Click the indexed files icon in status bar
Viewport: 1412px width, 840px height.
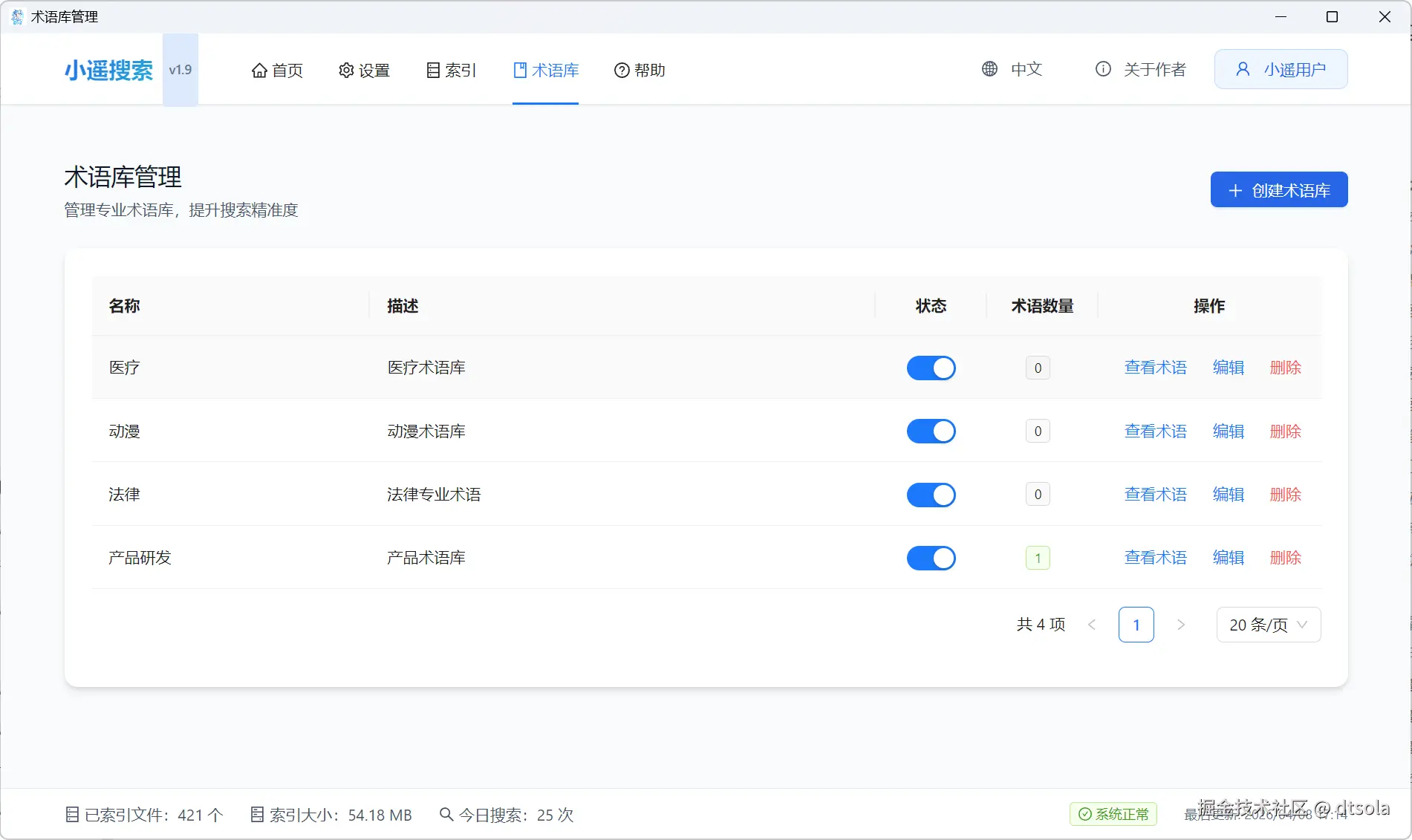tap(72, 815)
